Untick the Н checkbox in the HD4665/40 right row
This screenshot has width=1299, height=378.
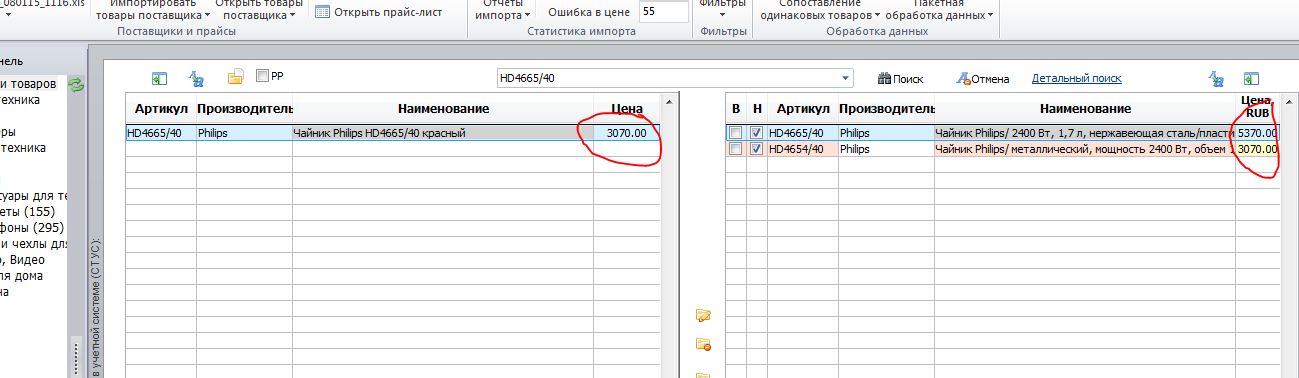tap(757, 132)
